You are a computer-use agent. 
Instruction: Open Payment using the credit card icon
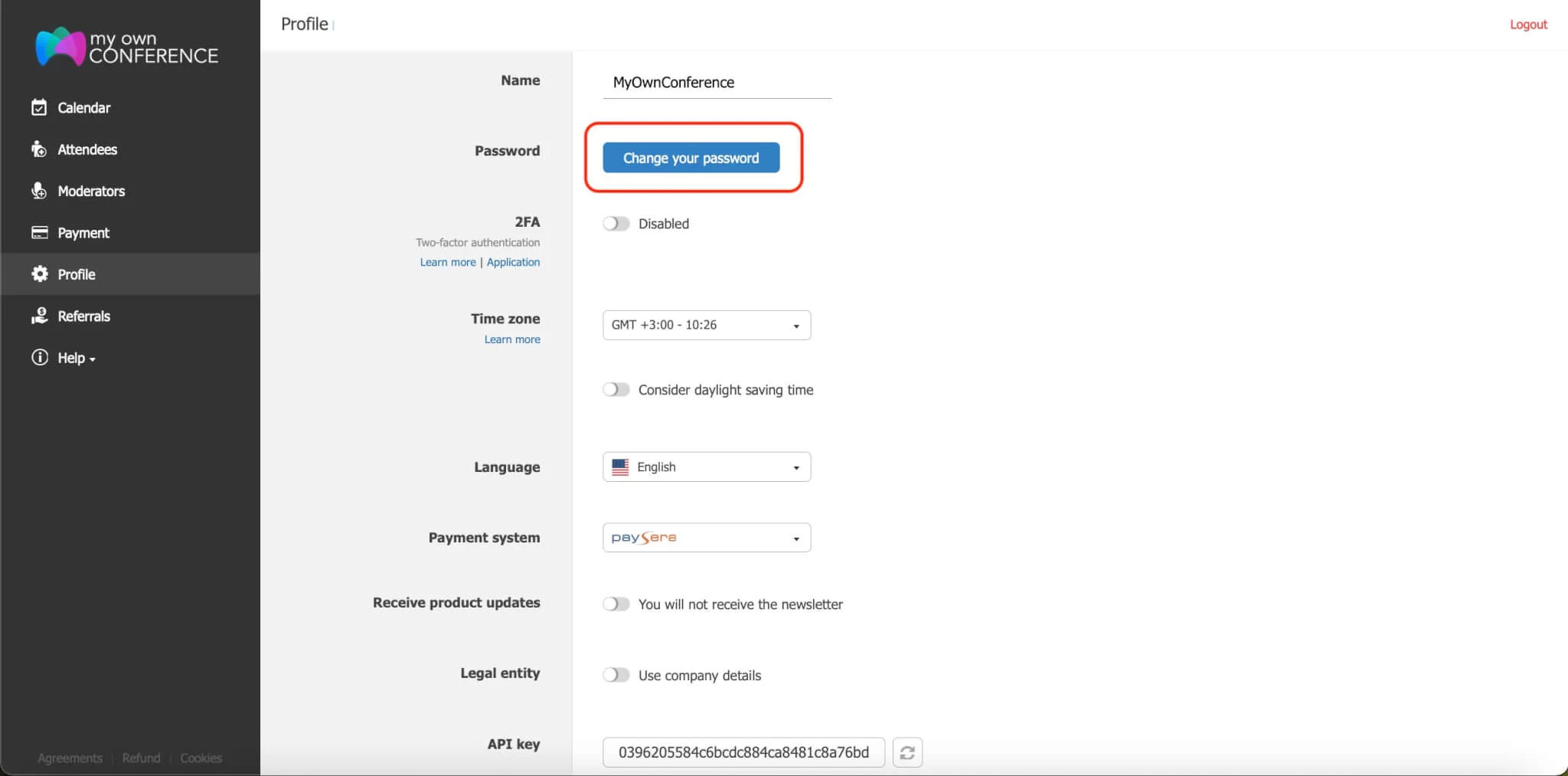[40, 232]
